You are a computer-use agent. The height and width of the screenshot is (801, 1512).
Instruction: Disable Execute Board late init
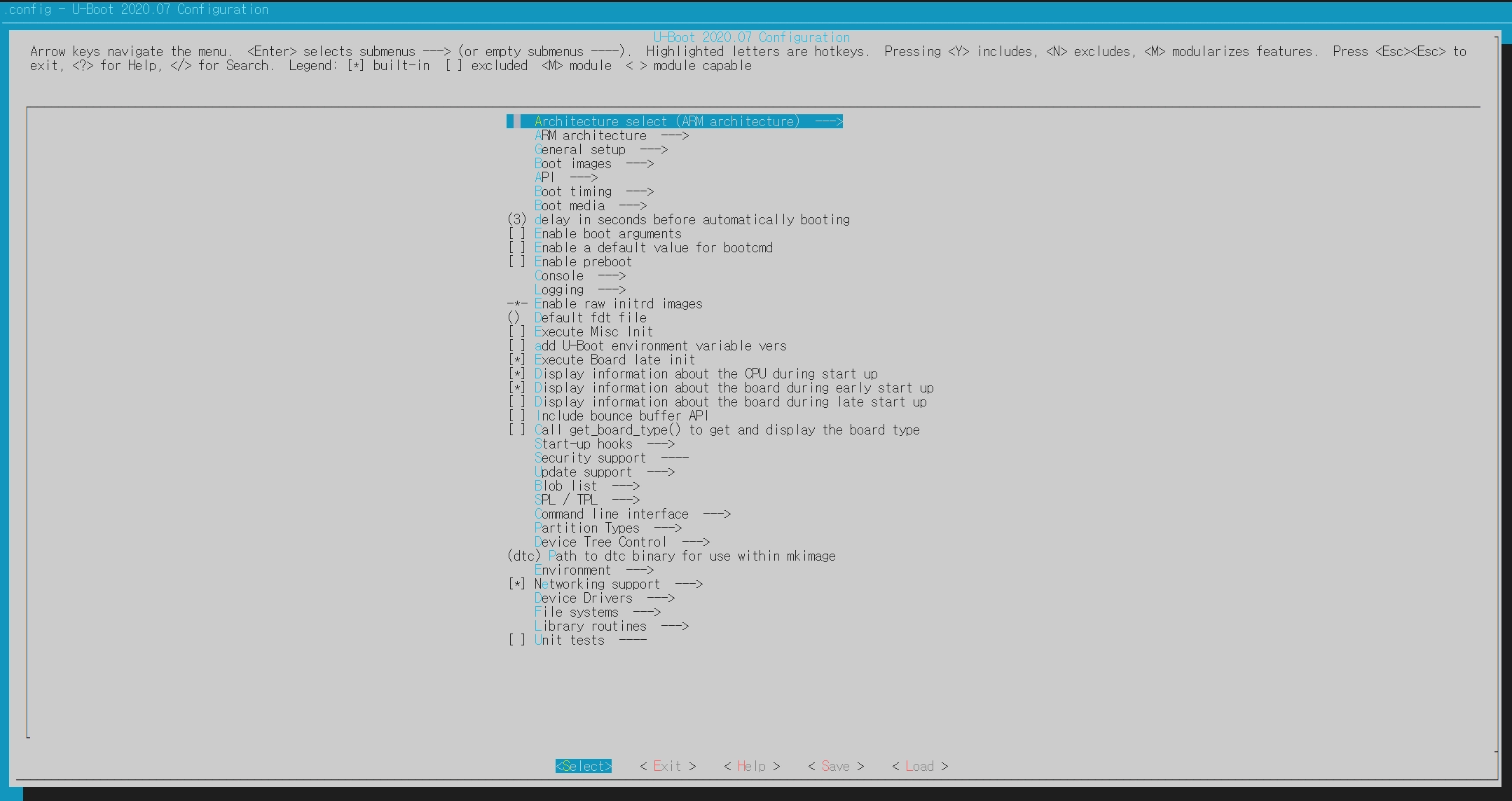[x=601, y=360]
